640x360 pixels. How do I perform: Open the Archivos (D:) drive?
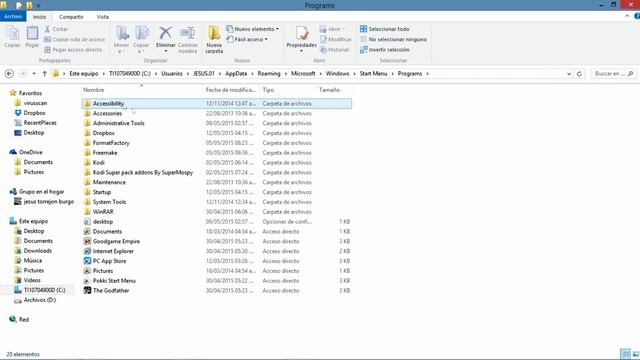36,300
